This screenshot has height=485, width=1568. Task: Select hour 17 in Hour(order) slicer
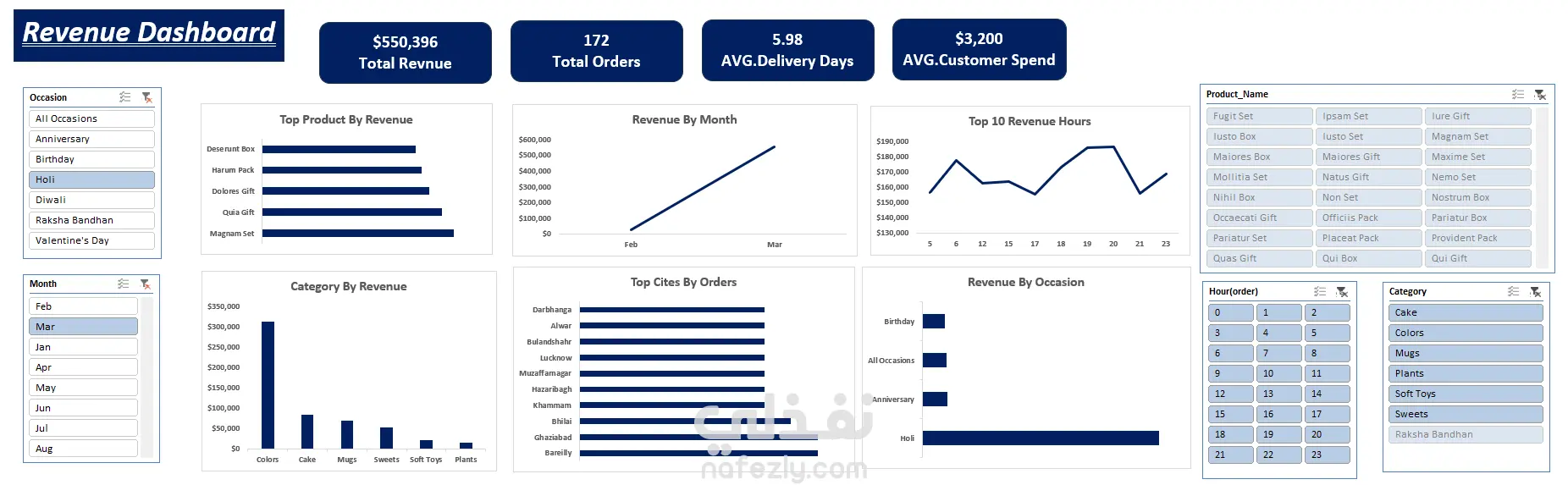pyautogui.click(x=1327, y=414)
